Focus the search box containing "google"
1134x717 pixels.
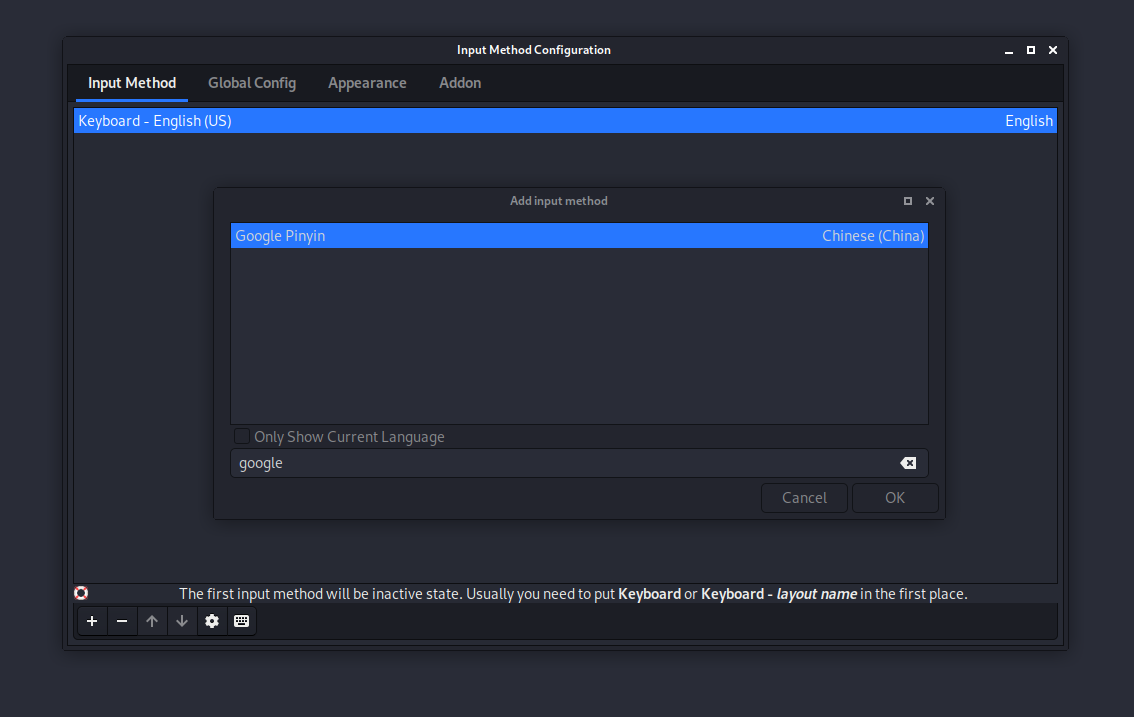pos(560,463)
